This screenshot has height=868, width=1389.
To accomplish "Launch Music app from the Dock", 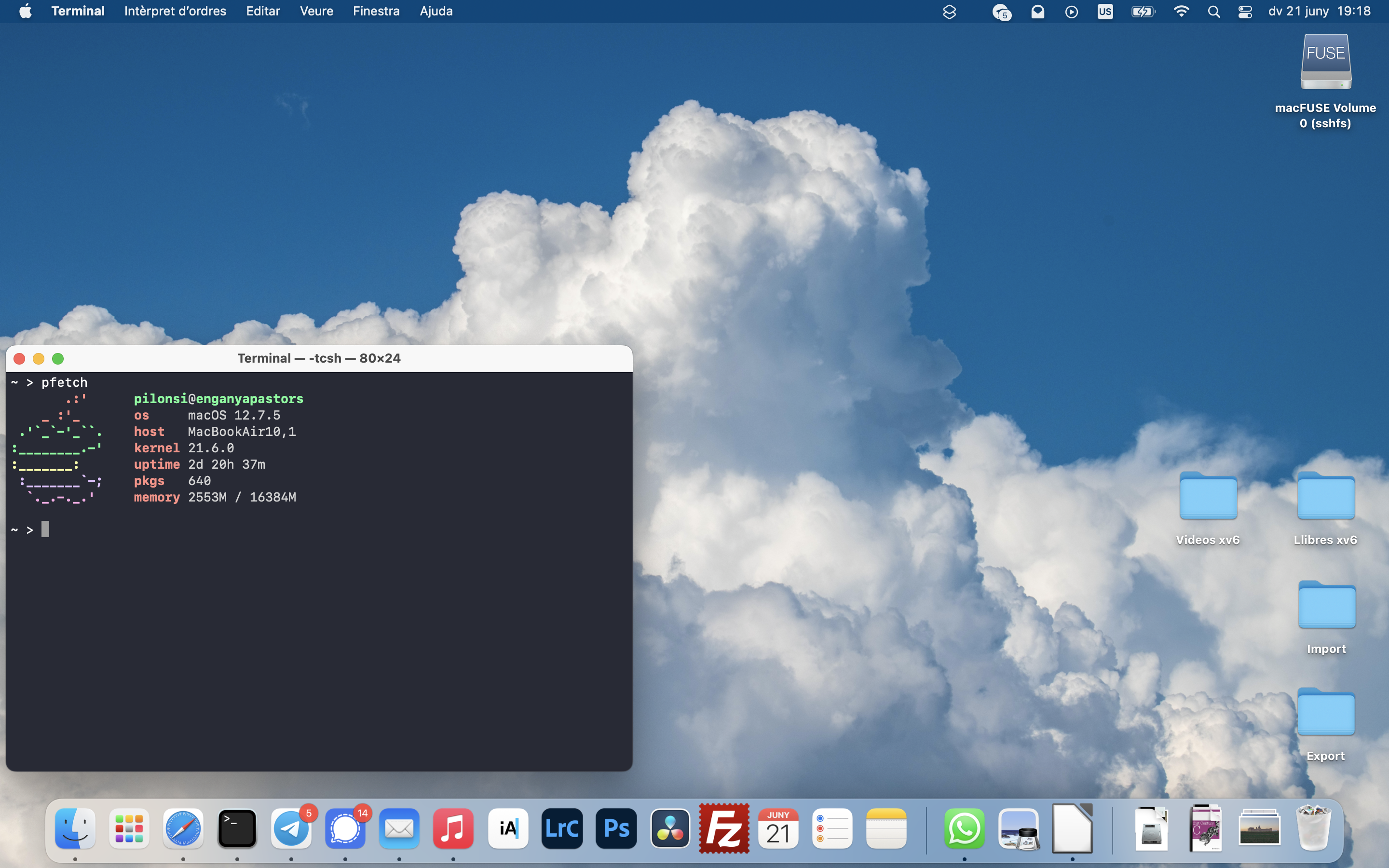I will coord(453,828).
